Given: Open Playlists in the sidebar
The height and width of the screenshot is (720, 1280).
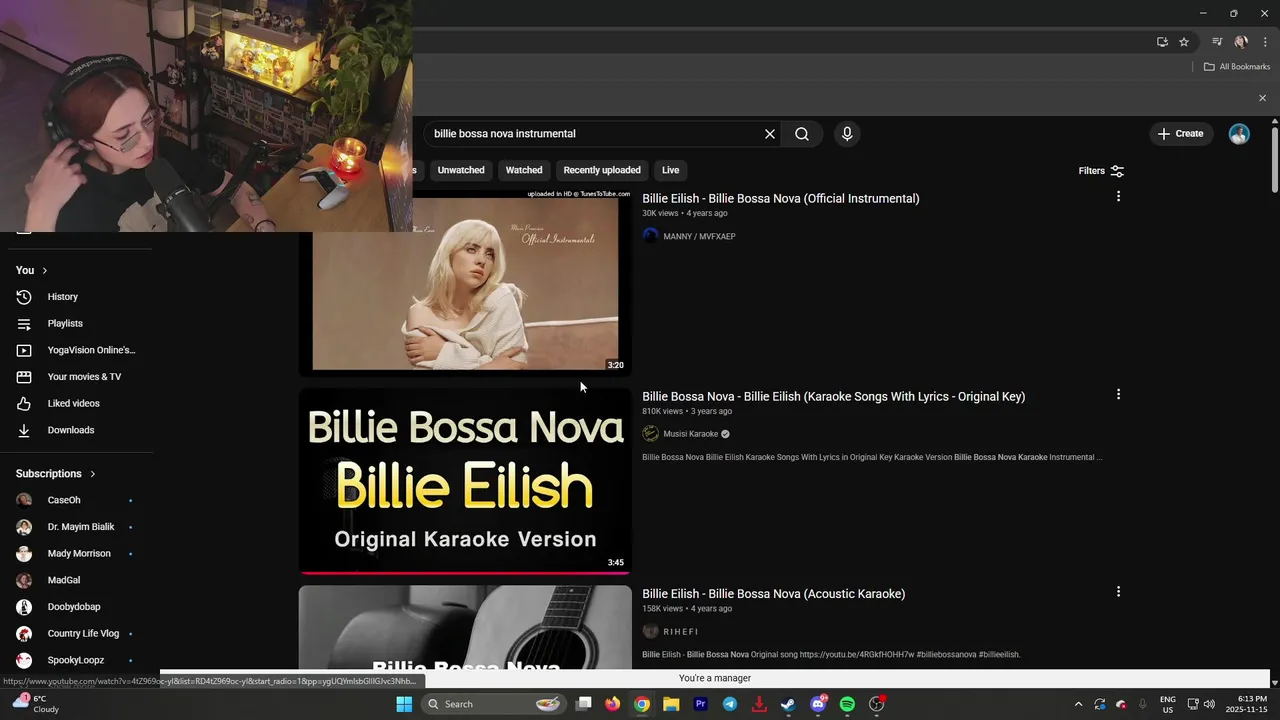Looking at the screenshot, I should click(76, 323).
